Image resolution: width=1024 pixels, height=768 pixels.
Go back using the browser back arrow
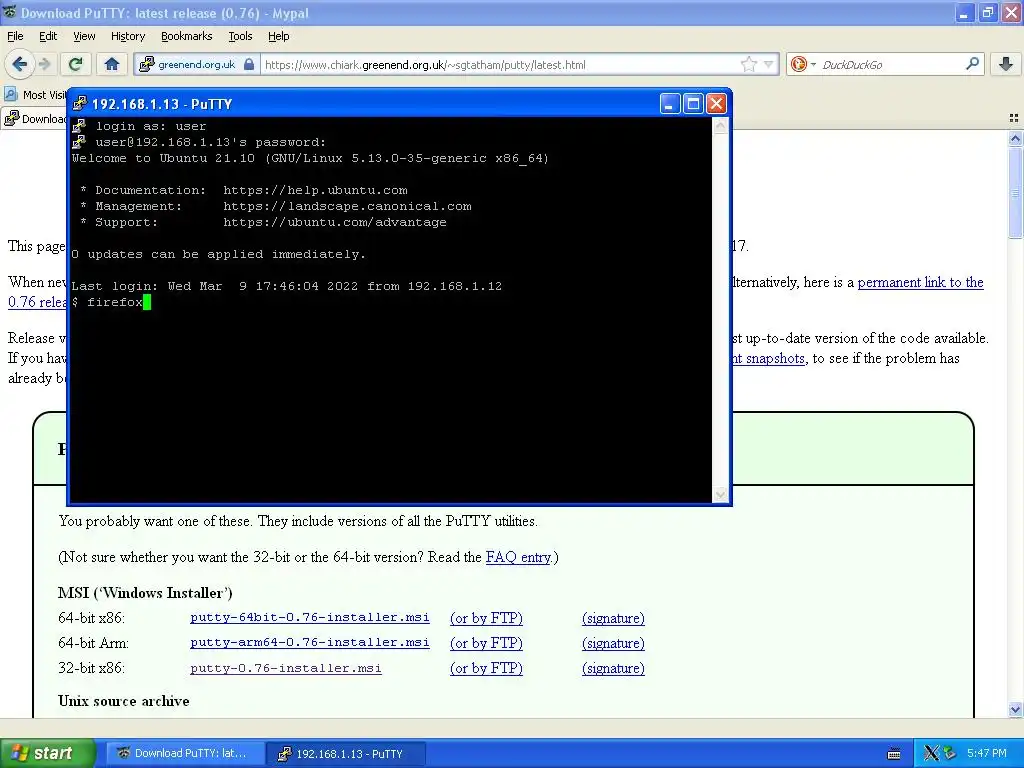tap(19, 64)
